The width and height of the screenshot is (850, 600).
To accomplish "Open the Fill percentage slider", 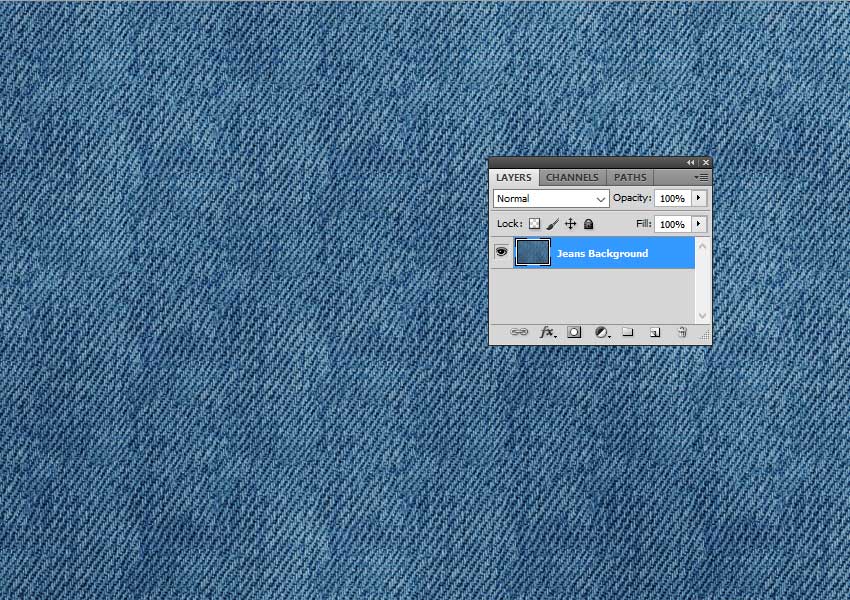I will tap(697, 223).
